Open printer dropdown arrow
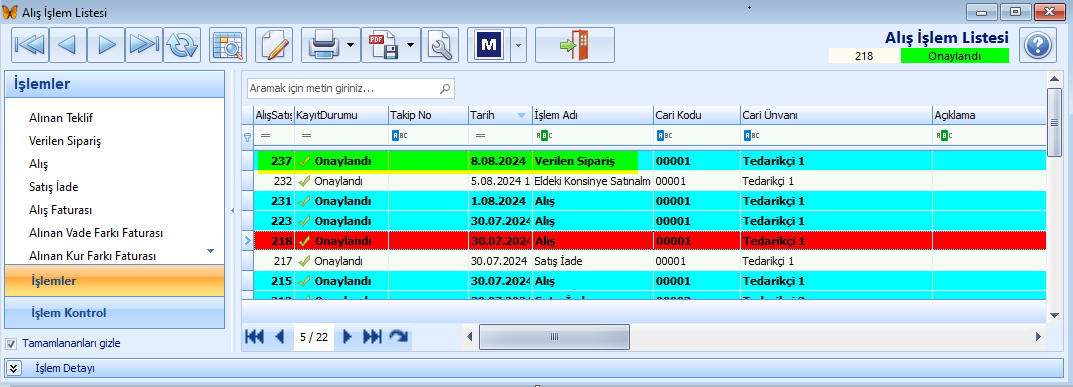The width and height of the screenshot is (1073, 387). pos(350,45)
